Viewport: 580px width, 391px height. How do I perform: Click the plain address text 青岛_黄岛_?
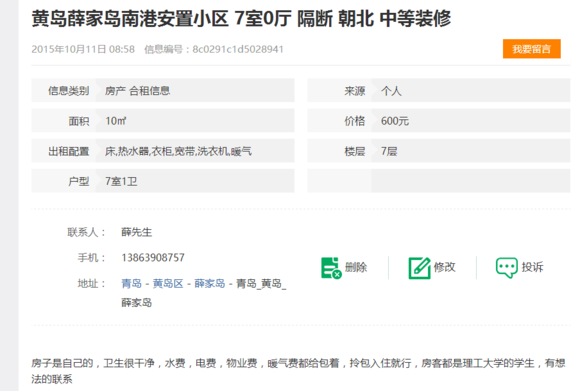[261, 284]
